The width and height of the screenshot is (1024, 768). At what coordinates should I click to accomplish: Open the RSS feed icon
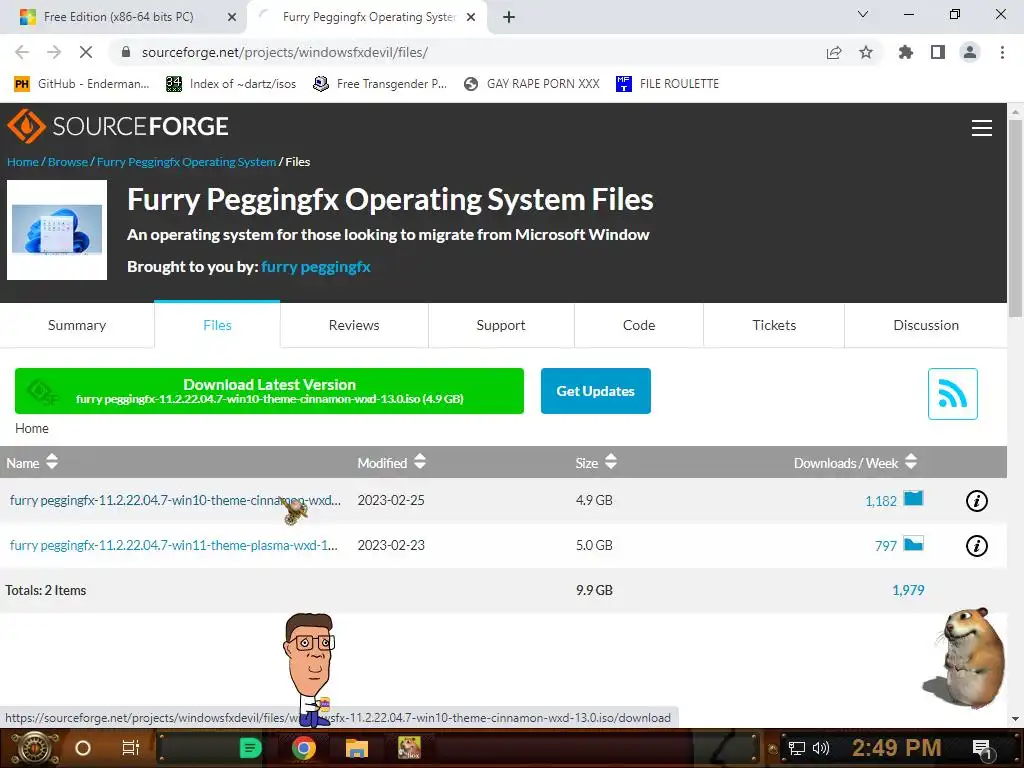click(x=953, y=394)
